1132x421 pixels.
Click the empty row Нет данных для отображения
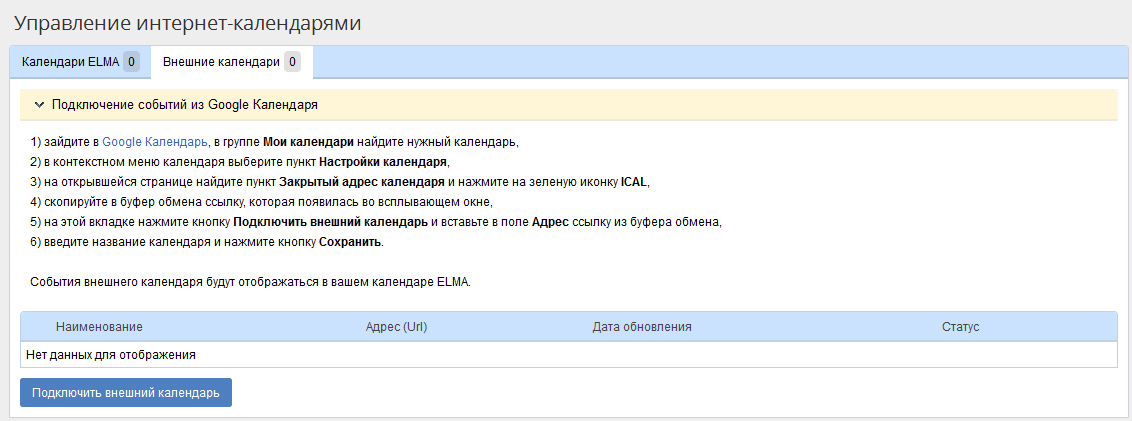(111, 354)
